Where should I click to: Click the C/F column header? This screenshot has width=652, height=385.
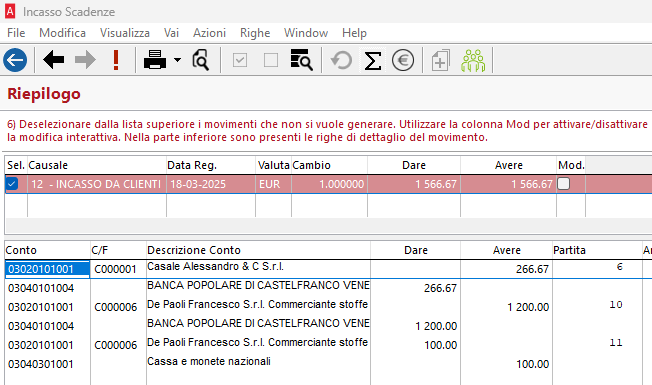pyautogui.click(x=118, y=250)
